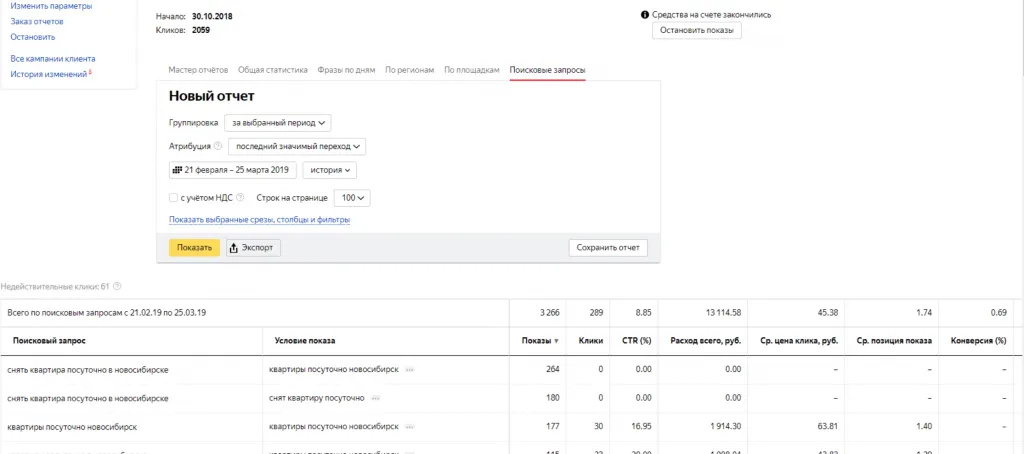Click the help icon next to с учётом НДС
Image resolution: width=1024 pixels, height=454 pixels.
pyautogui.click(x=240, y=197)
